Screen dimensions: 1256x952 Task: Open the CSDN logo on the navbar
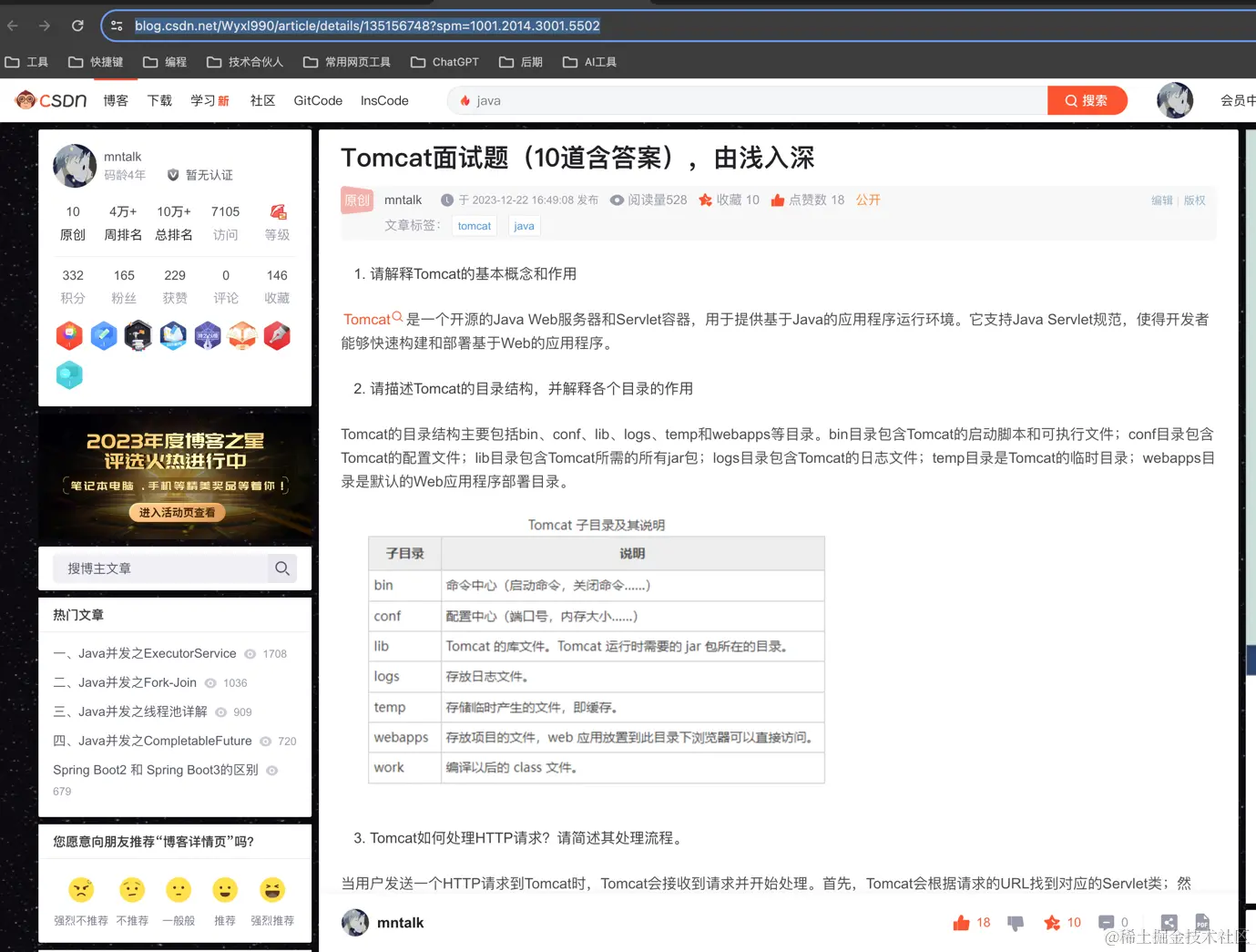50,100
